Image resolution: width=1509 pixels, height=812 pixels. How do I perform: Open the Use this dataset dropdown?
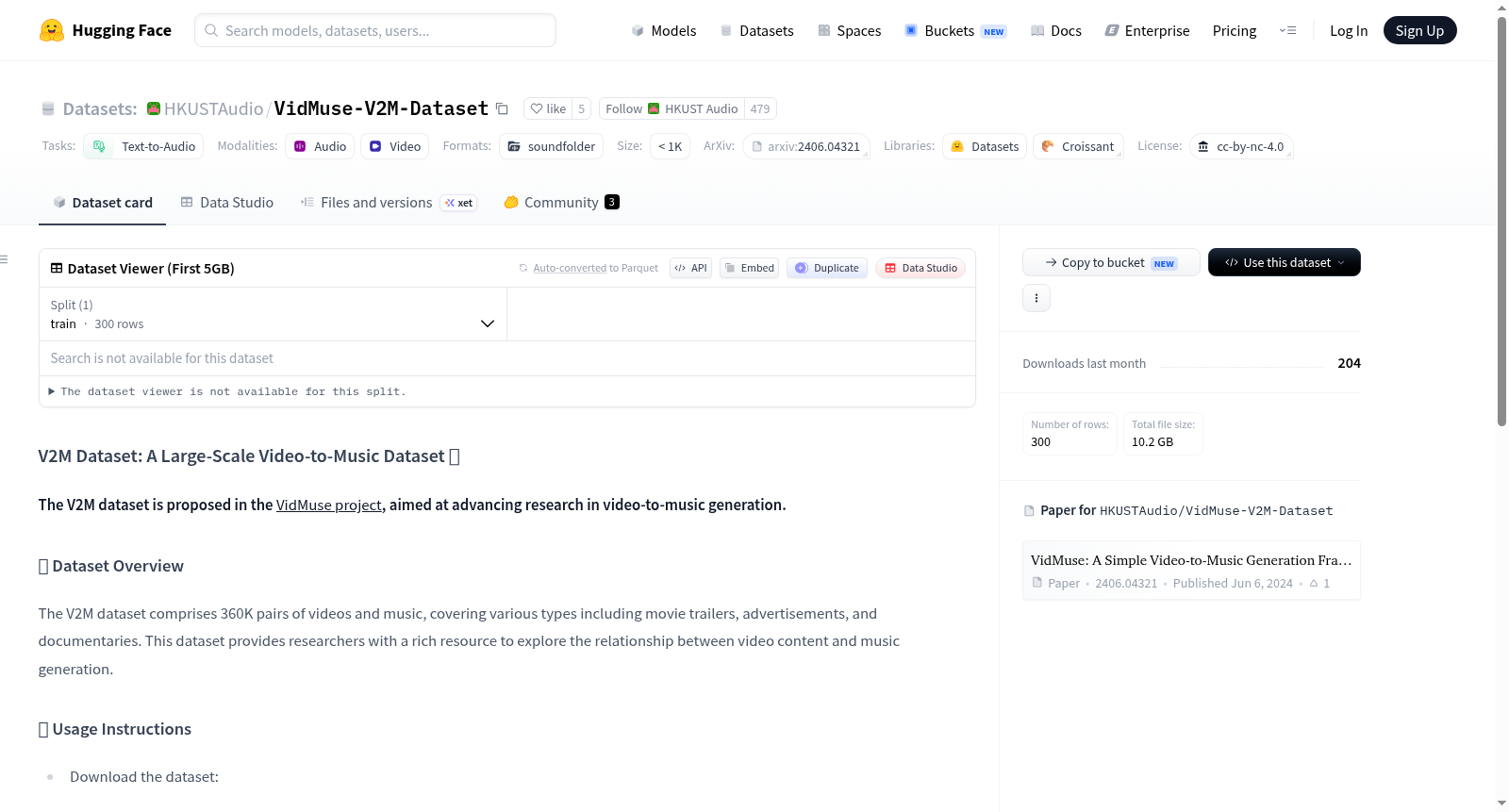pos(1285,262)
